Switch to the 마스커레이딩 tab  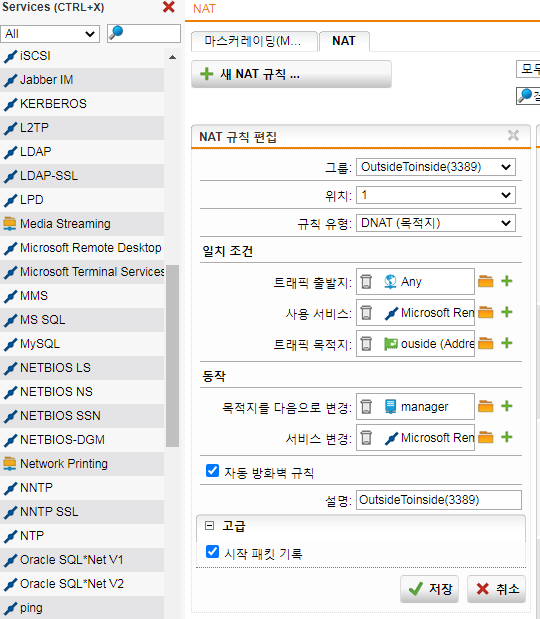[254, 41]
